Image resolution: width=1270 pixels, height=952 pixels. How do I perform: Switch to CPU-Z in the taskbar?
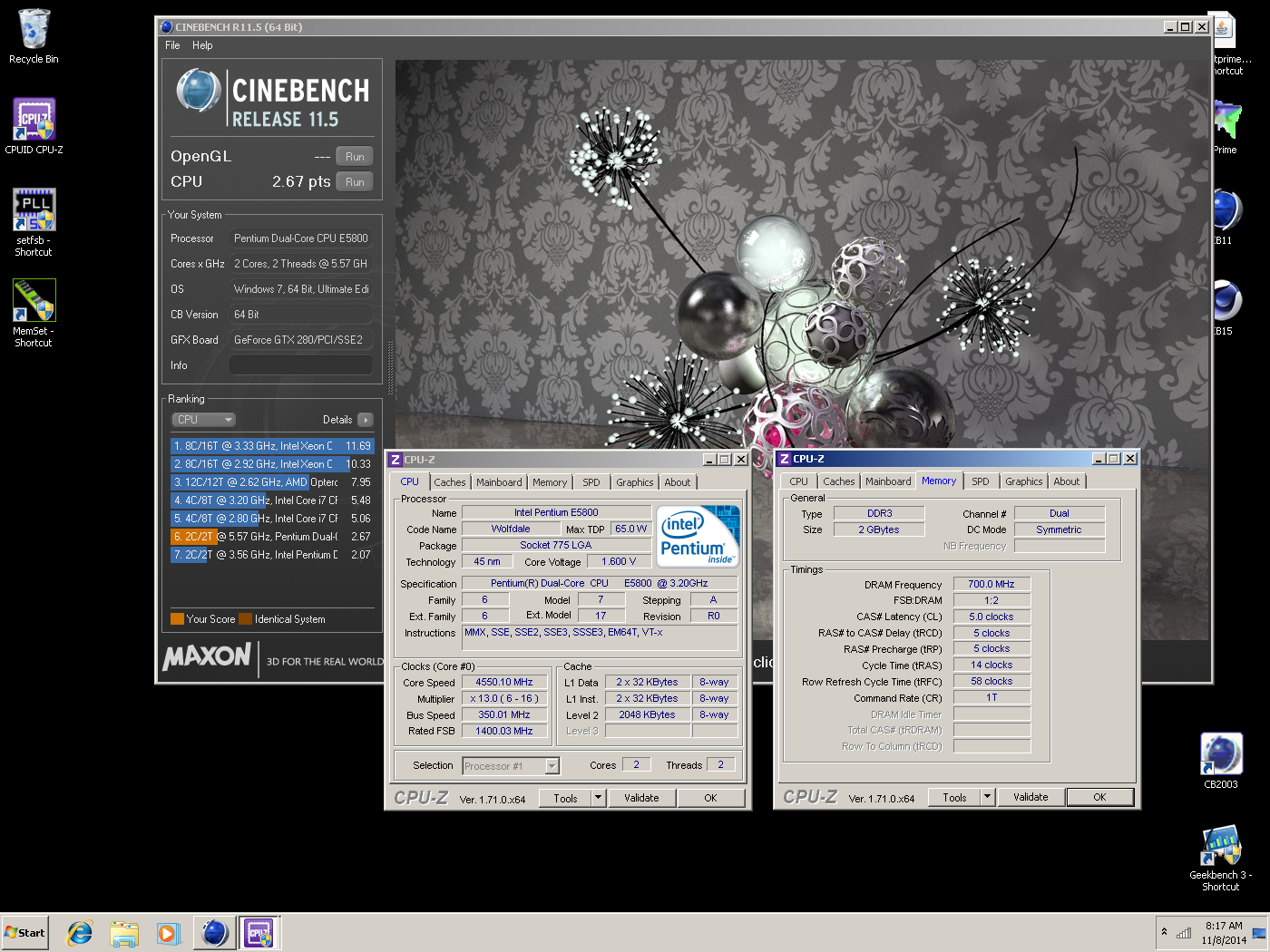tap(259, 933)
